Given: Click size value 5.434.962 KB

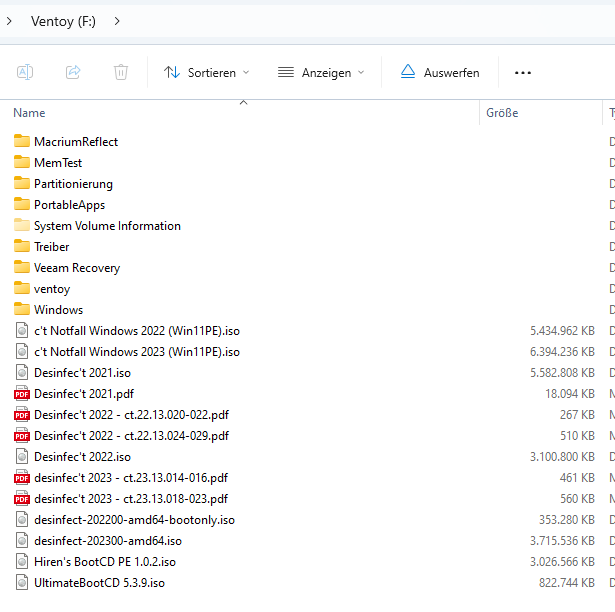Looking at the screenshot, I should (562, 331).
